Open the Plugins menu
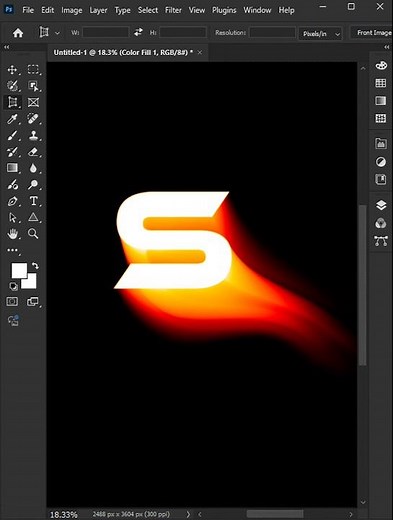393x520 pixels. (224, 10)
